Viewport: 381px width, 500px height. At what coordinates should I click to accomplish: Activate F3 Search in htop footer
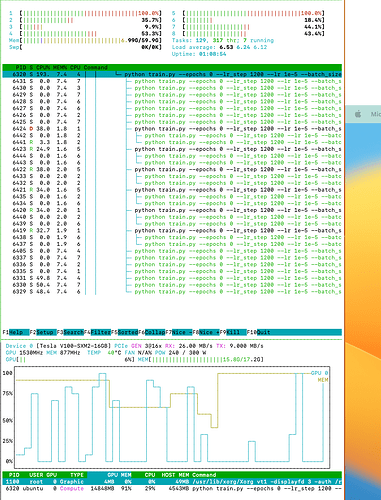[x=70, y=332]
